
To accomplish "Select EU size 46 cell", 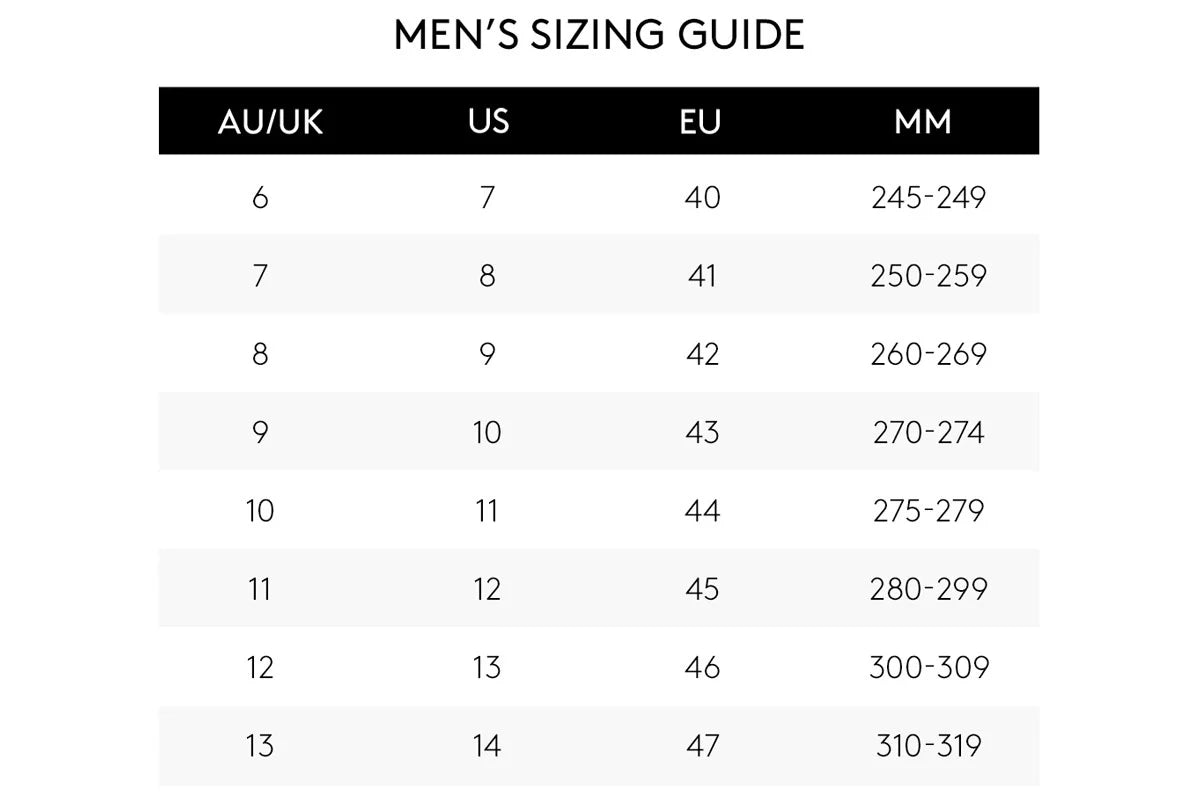I will (x=702, y=667).
